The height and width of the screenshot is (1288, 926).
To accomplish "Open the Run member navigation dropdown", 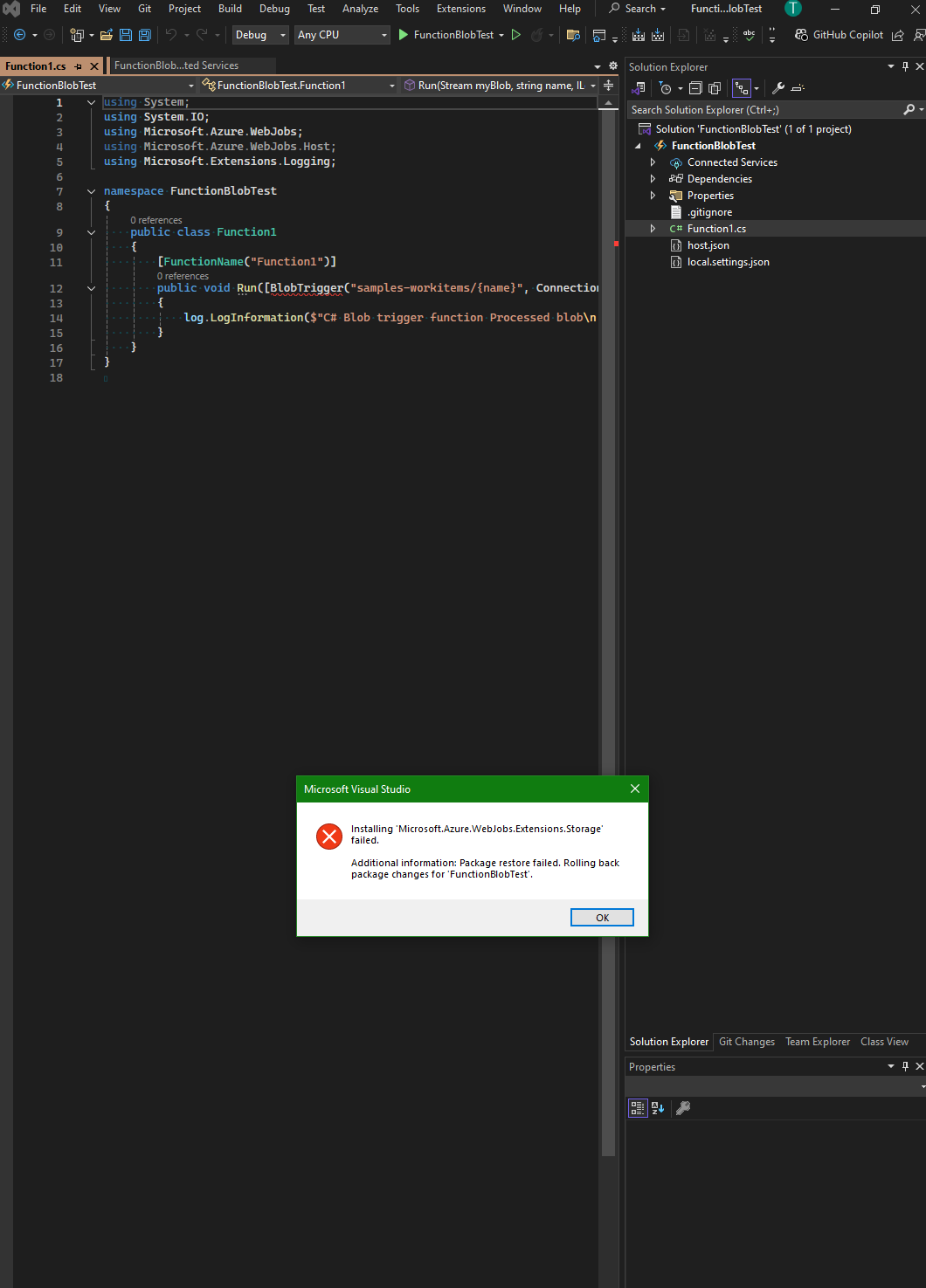I will pyautogui.click(x=500, y=86).
